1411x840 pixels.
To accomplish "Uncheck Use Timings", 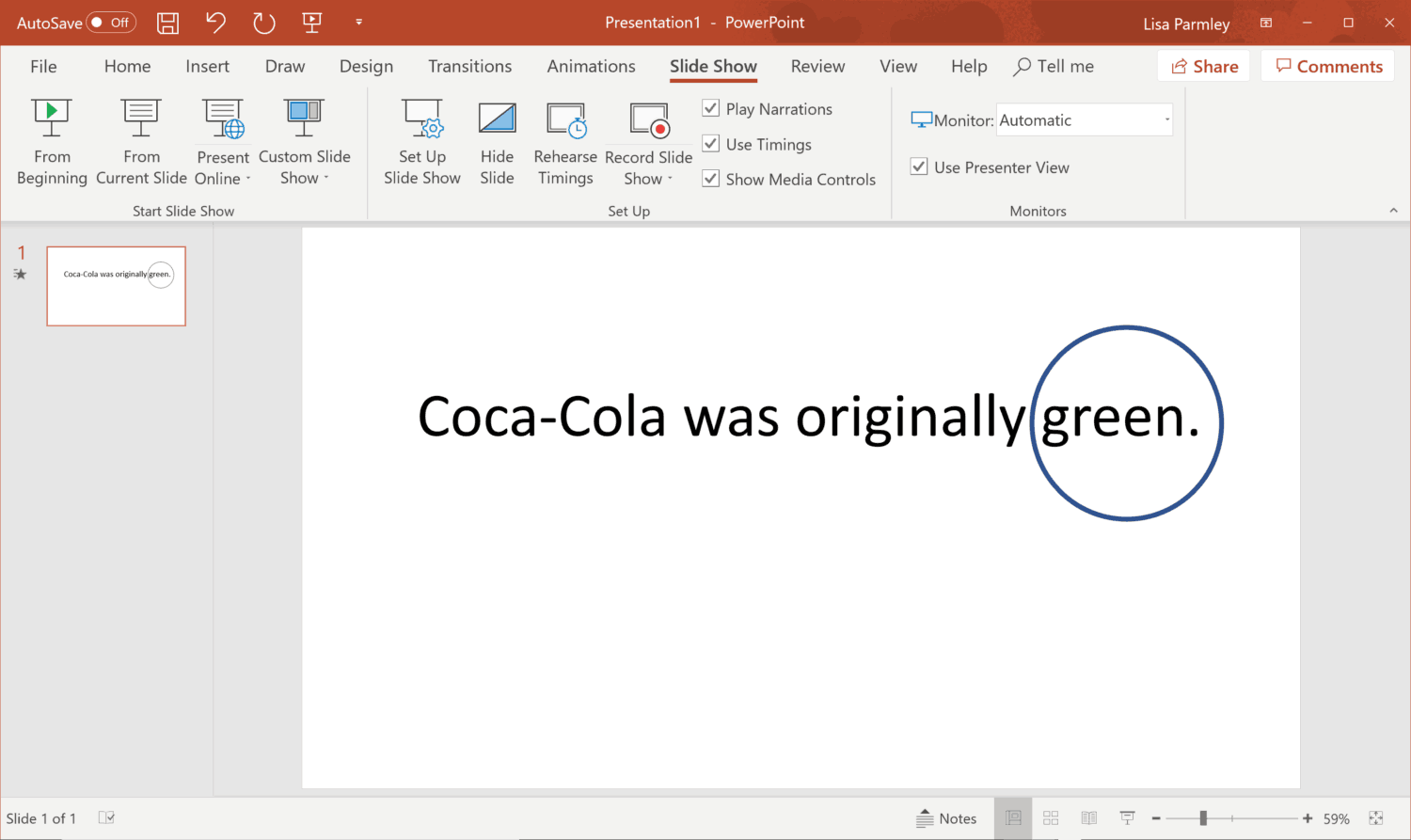I will [x=711, y=144].
